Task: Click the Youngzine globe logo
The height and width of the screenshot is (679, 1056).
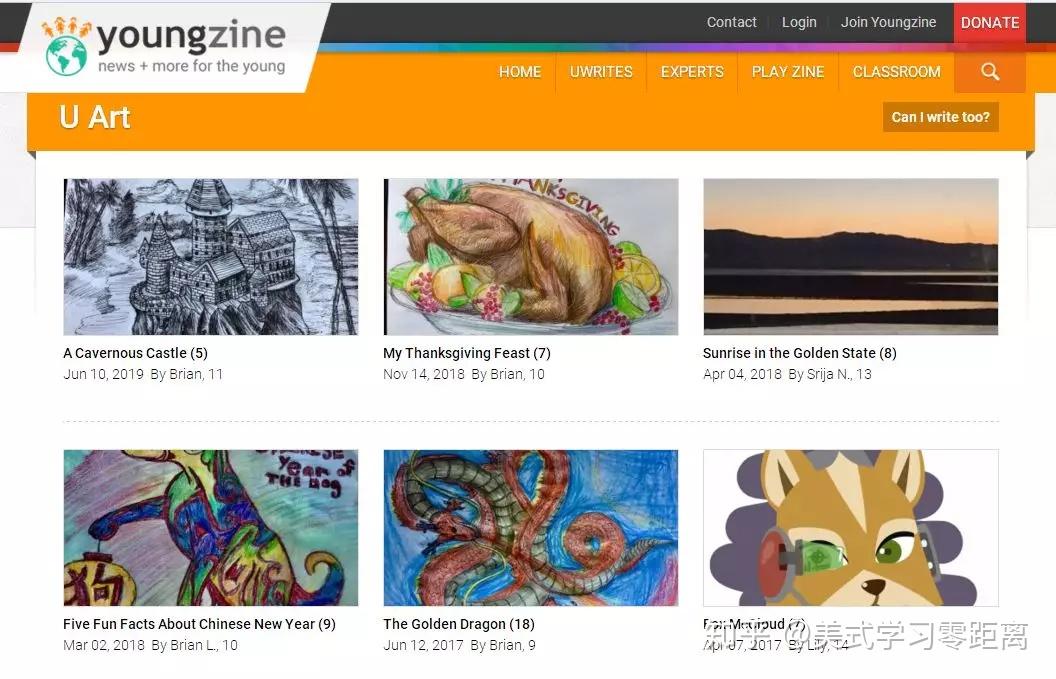Action: point(66,55)
